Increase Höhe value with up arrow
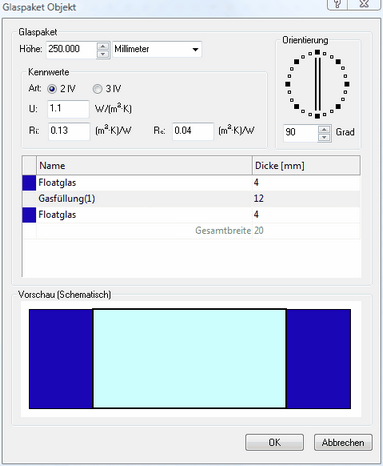The width and height of the screenshot is (383, 466). pos(103,46)
